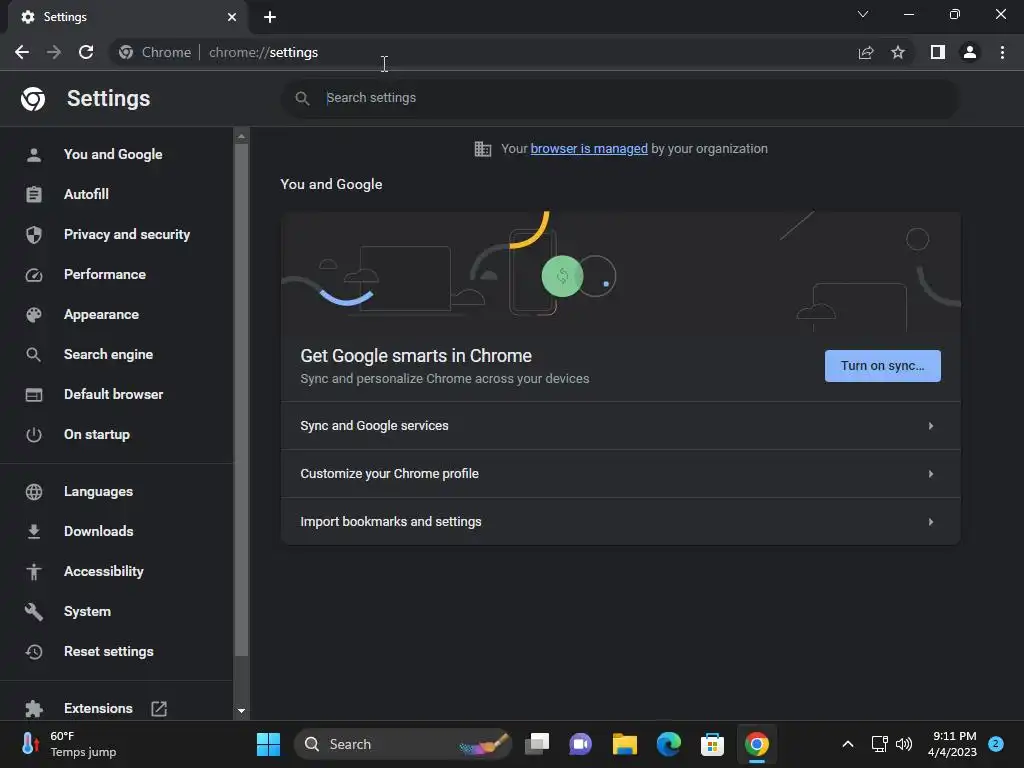Launch Microsoft Edge from the taskbar

tap(669, 744)
